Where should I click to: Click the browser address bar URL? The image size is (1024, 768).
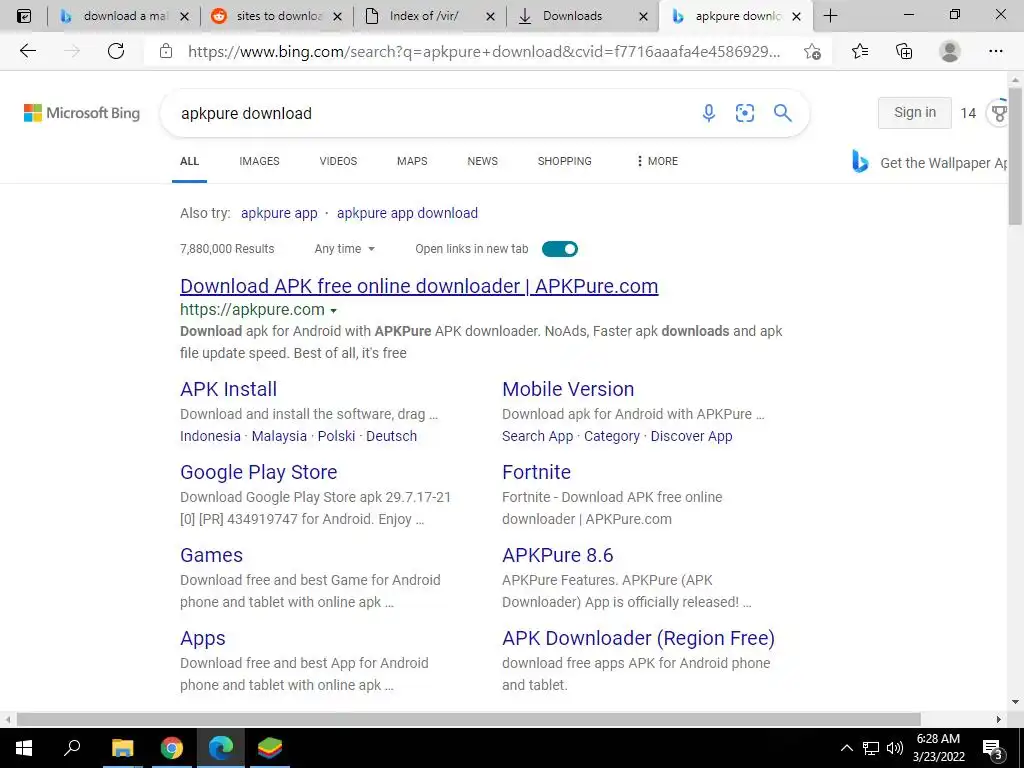483,51
